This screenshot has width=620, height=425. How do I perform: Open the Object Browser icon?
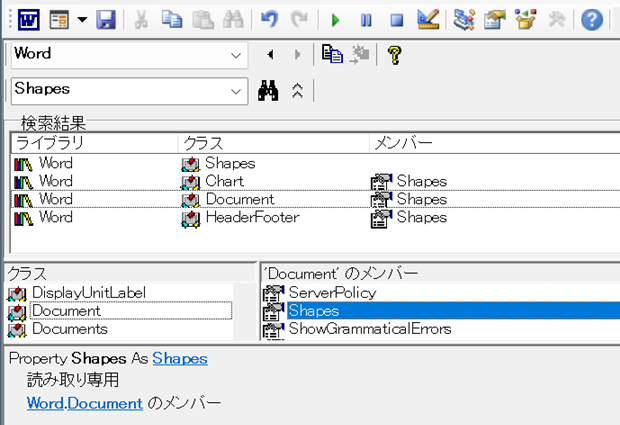(x=526, y=19)
